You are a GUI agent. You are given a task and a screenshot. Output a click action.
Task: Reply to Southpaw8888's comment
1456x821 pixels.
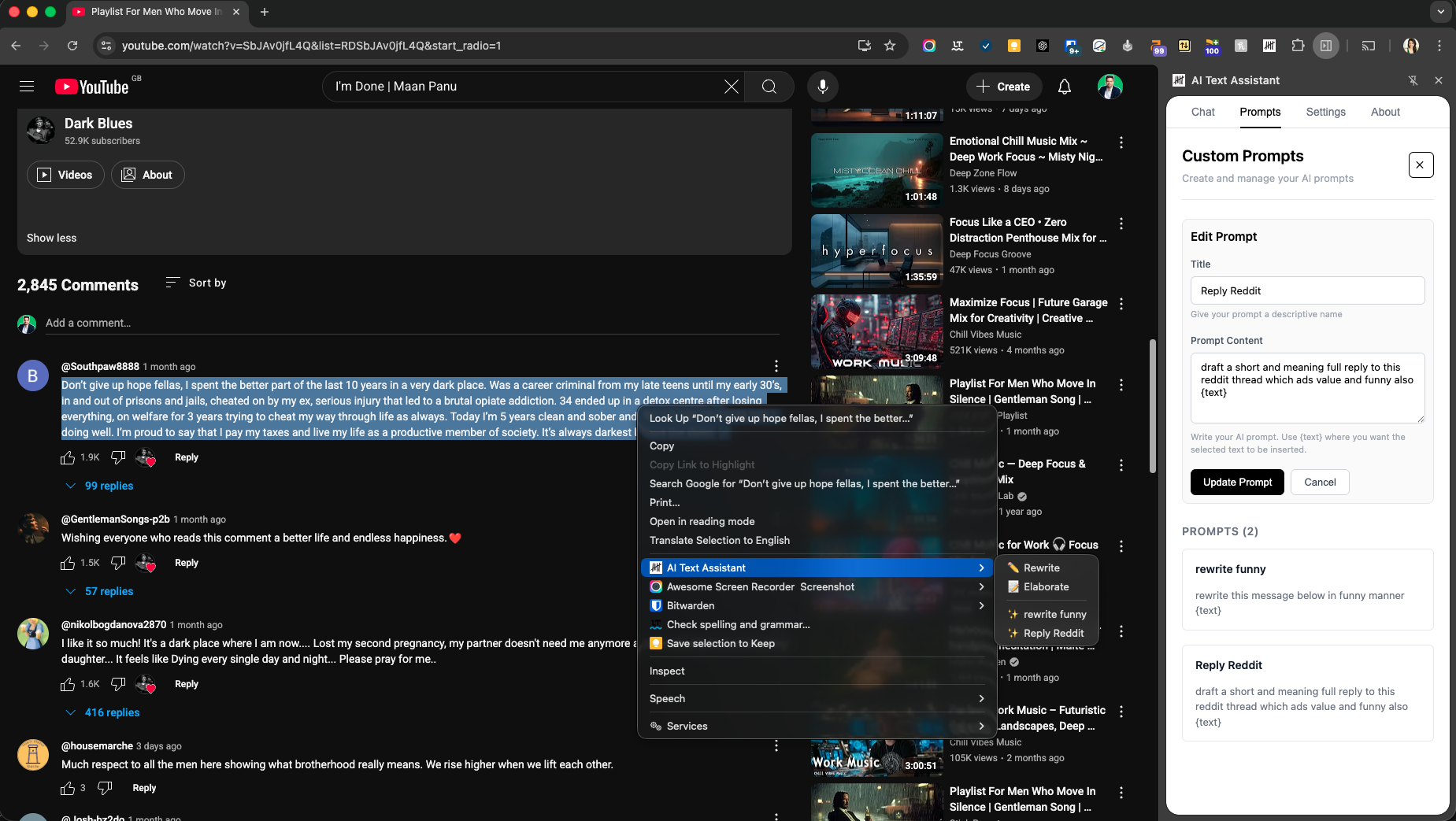[186, 457]
